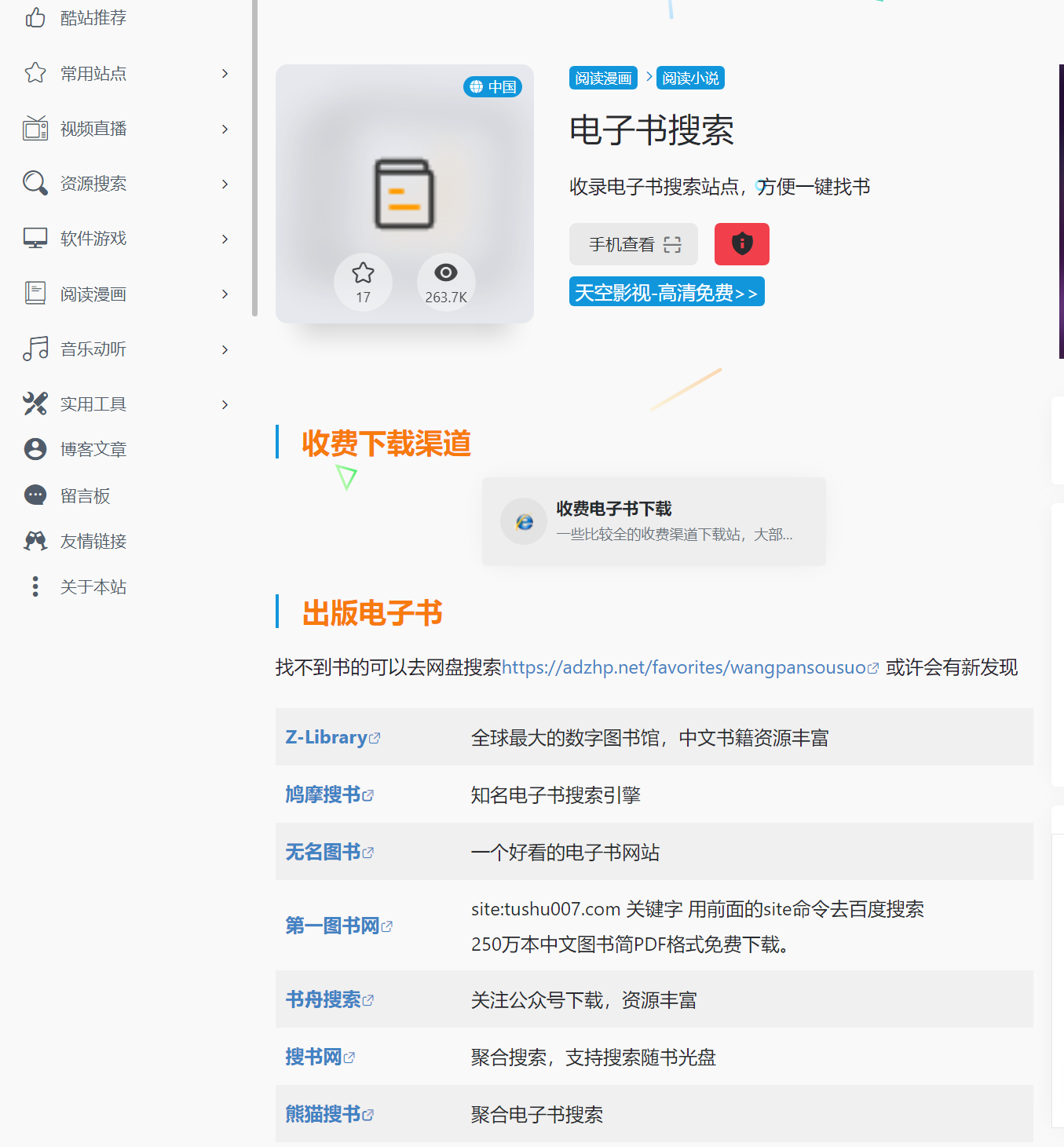Expand the 软件游戏 submenu arrow

225,239
